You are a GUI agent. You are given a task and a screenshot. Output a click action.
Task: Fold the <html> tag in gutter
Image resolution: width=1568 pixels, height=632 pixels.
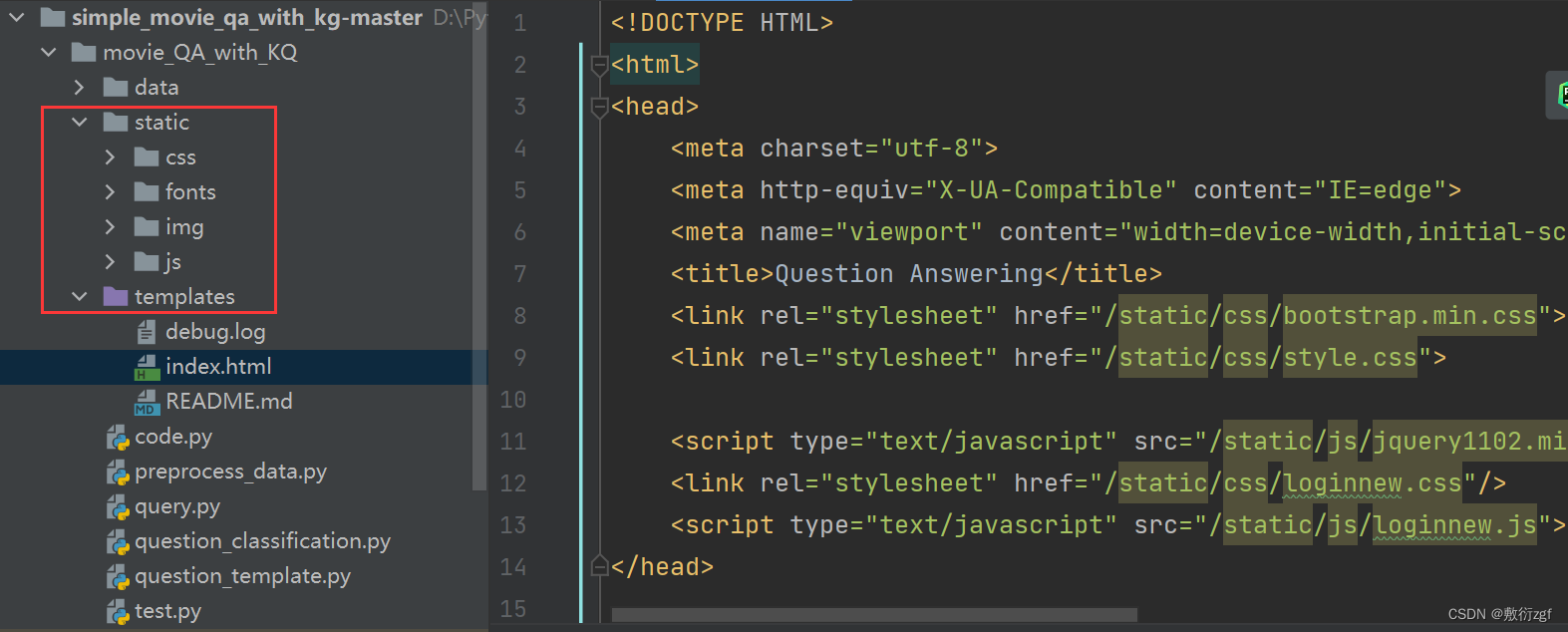[x=599, y=65]
